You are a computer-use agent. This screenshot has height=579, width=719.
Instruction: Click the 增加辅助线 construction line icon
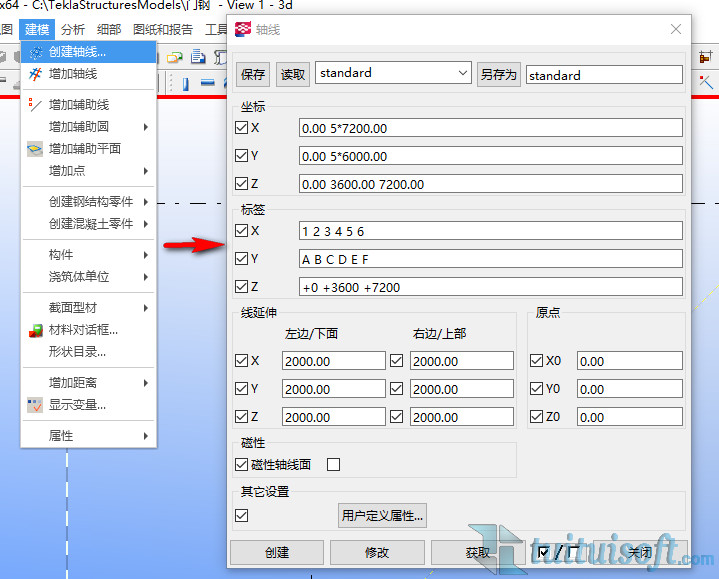pos(35,104)
